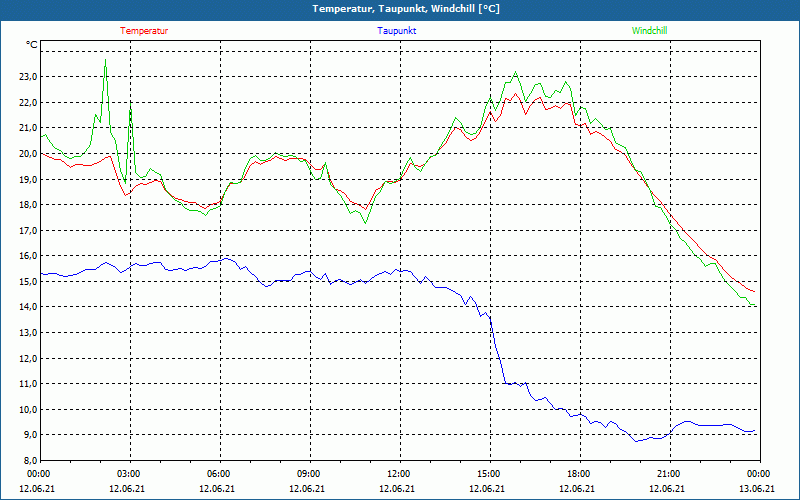Click the 12,0 y-axis value

tap(28, 358)
